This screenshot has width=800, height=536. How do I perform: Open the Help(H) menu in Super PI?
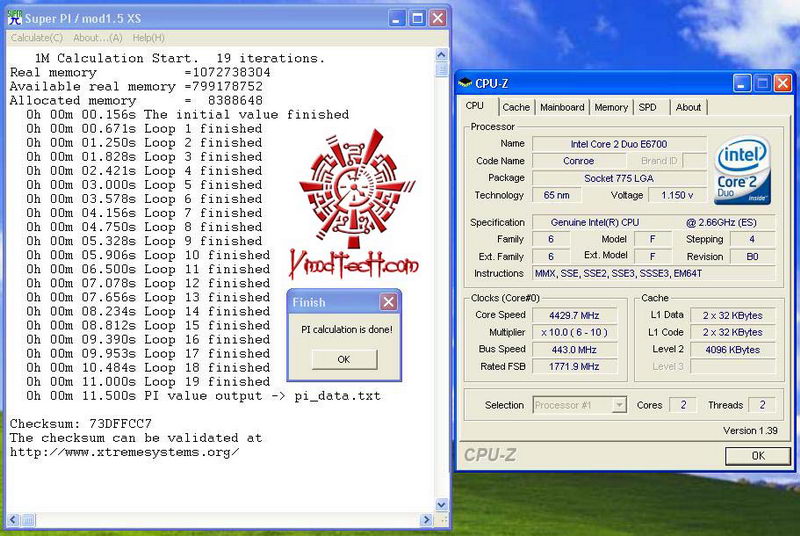click(x=148, y=38)
